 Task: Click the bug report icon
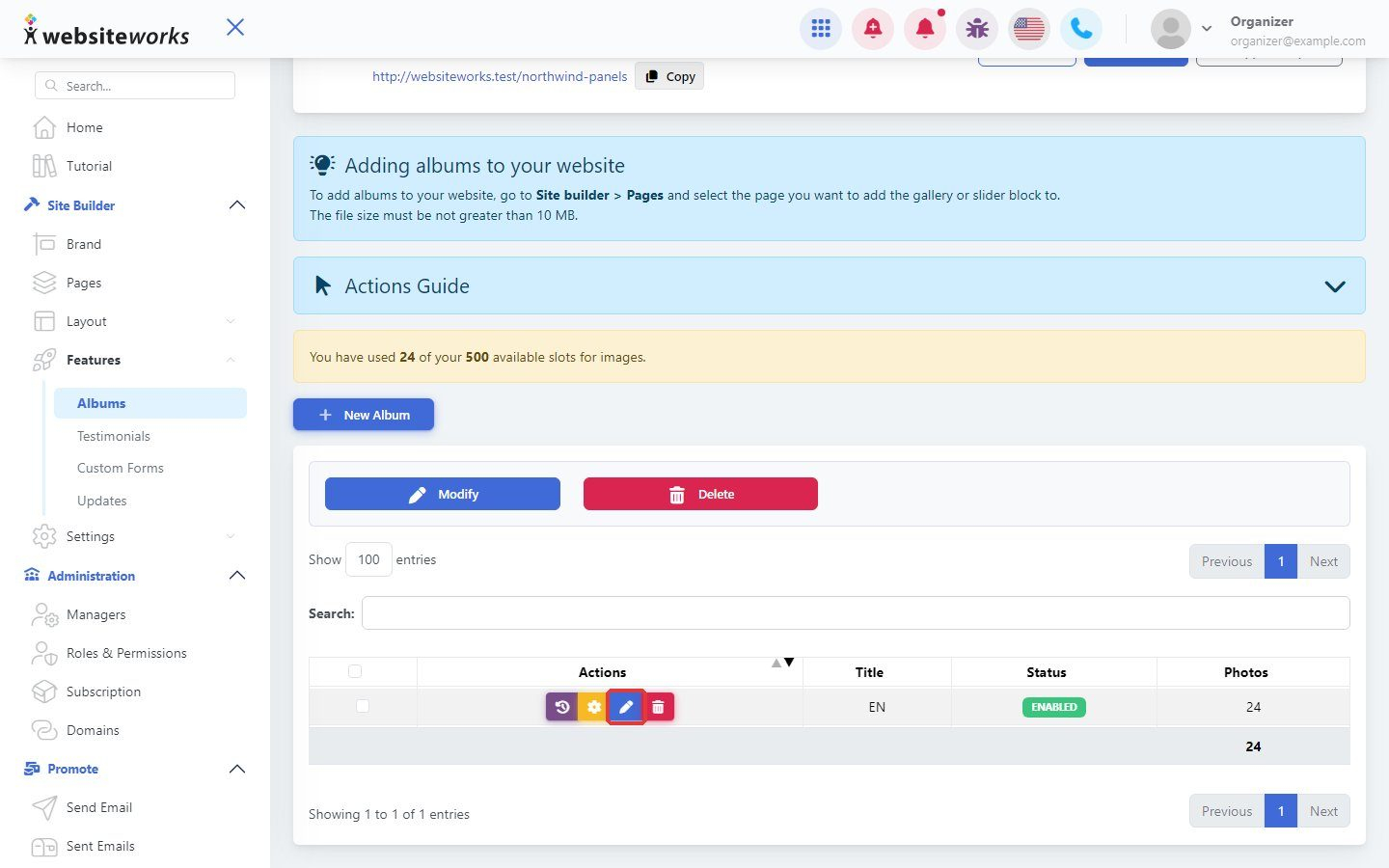pyautogui.click(x=977, y=29)
